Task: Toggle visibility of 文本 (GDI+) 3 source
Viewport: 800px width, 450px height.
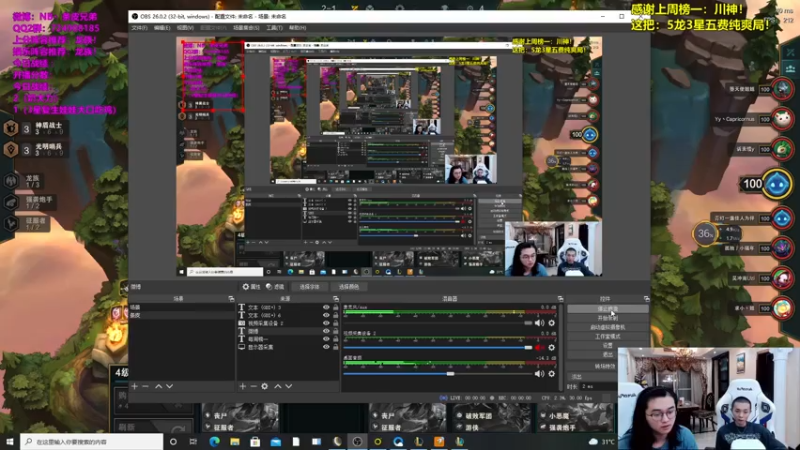Action: [326, 307]
